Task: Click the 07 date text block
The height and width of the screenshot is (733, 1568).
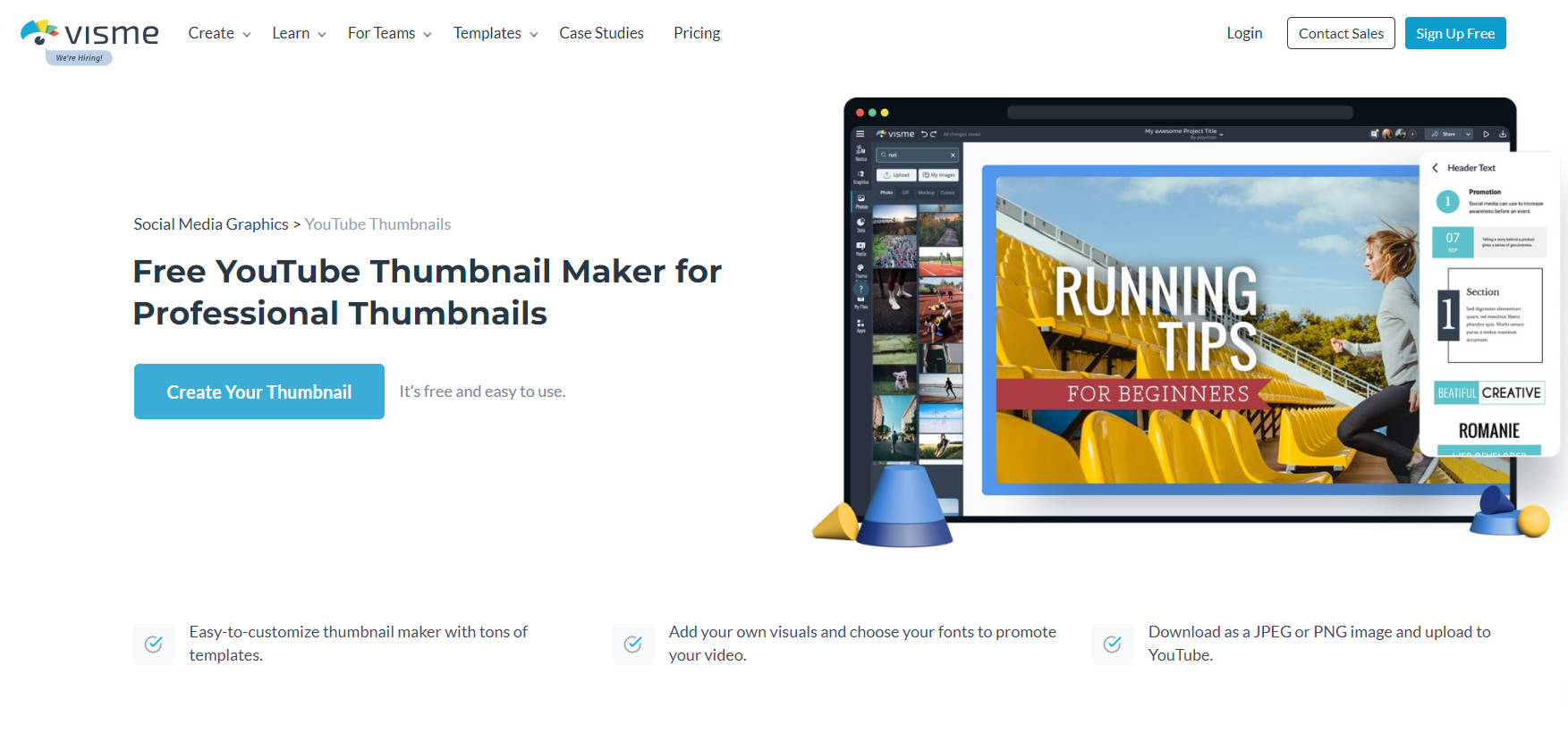Action: click(1489, 241)
